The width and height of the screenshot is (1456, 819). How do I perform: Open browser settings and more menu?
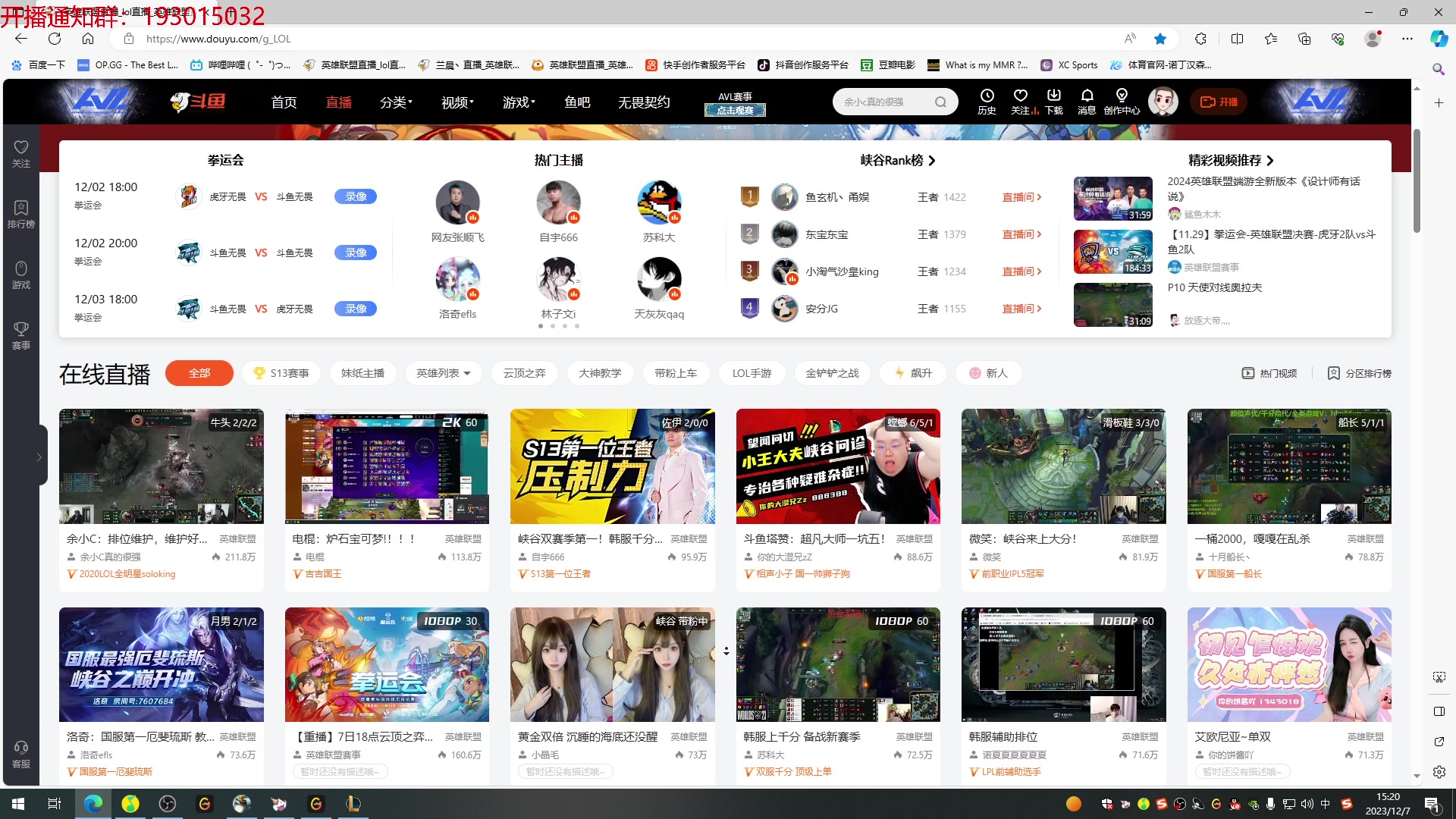[x=1407, y=39]
